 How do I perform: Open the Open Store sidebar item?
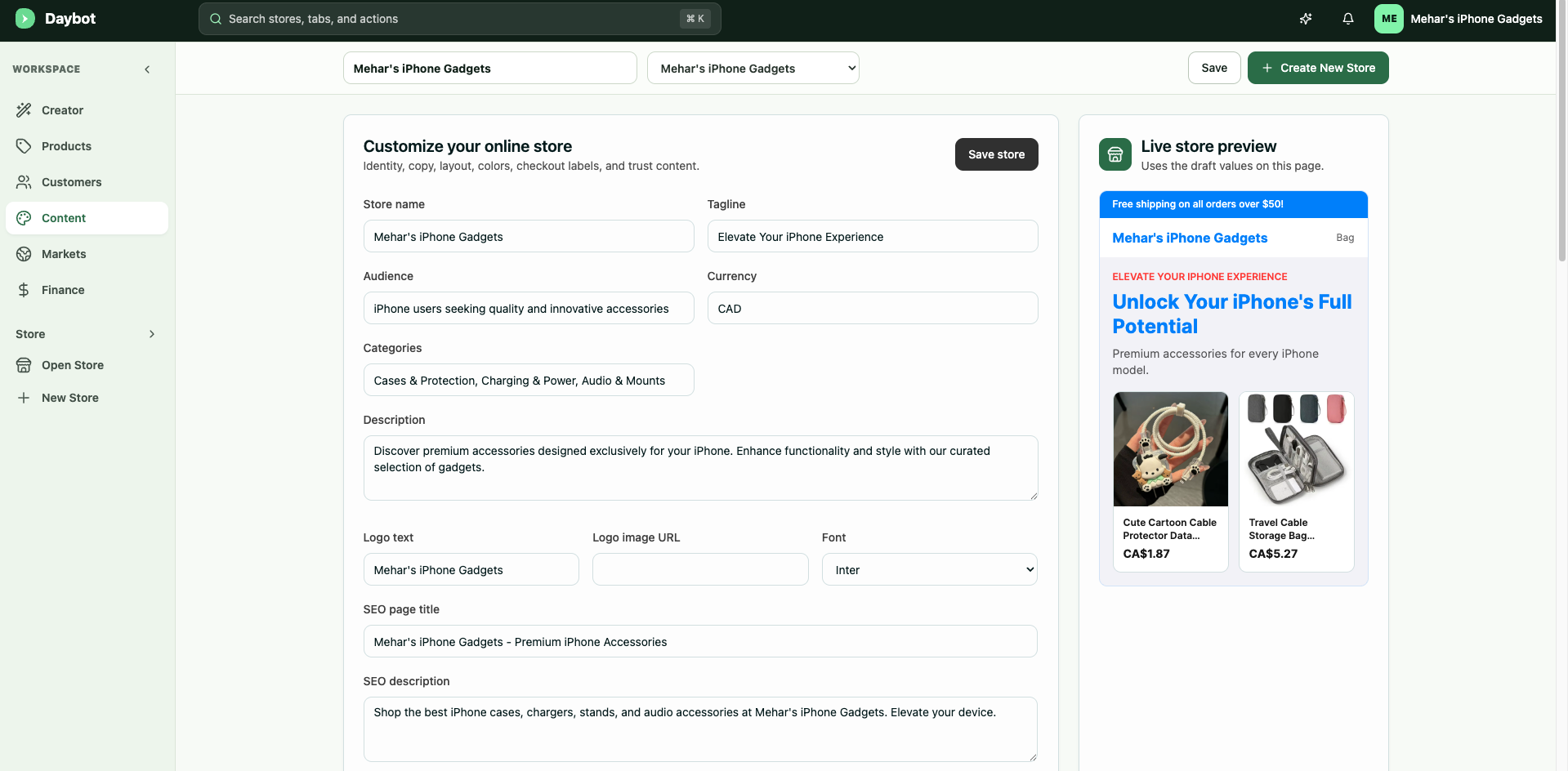tap(87, 365)
